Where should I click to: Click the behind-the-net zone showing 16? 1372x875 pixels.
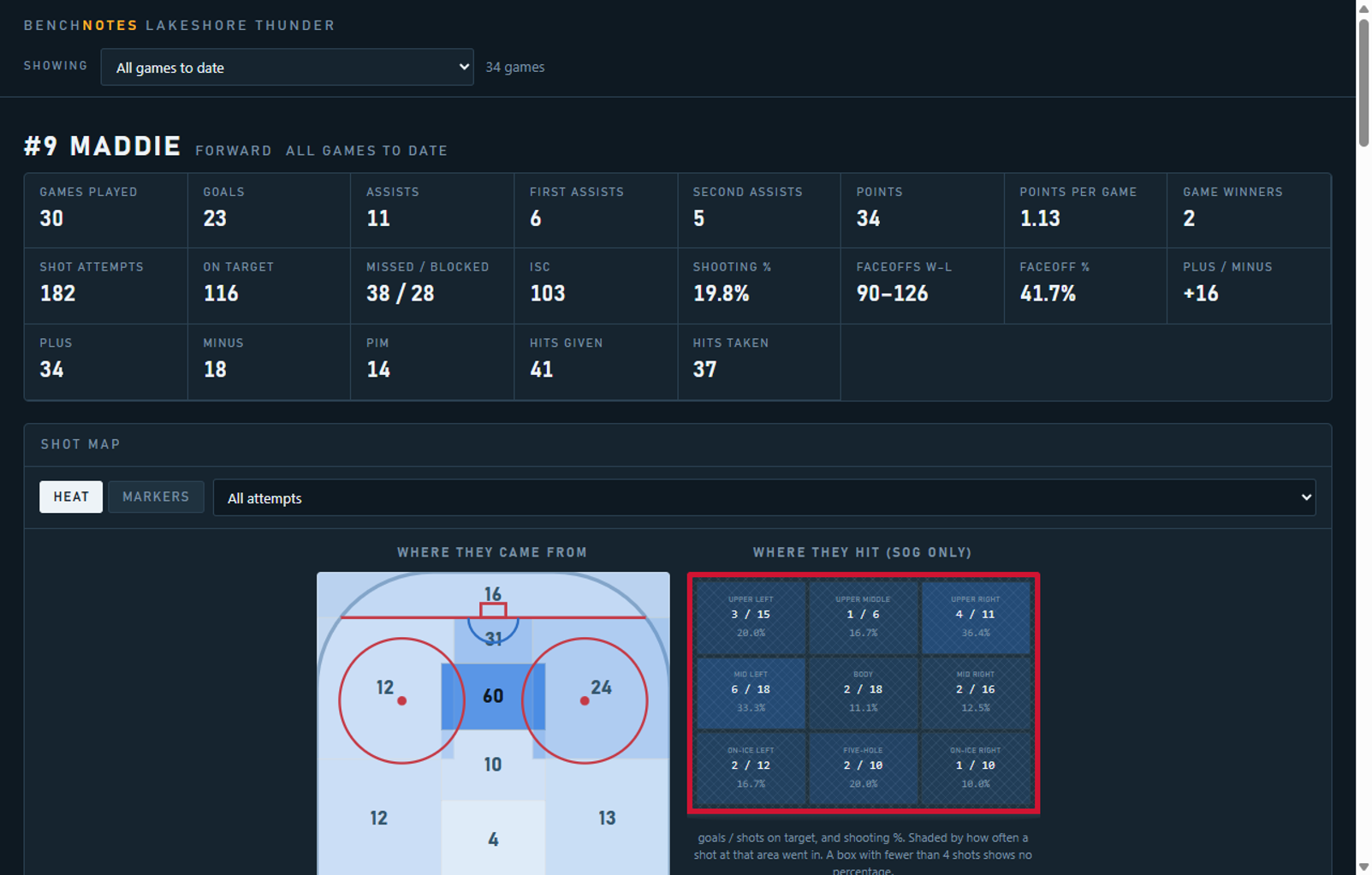493,594
